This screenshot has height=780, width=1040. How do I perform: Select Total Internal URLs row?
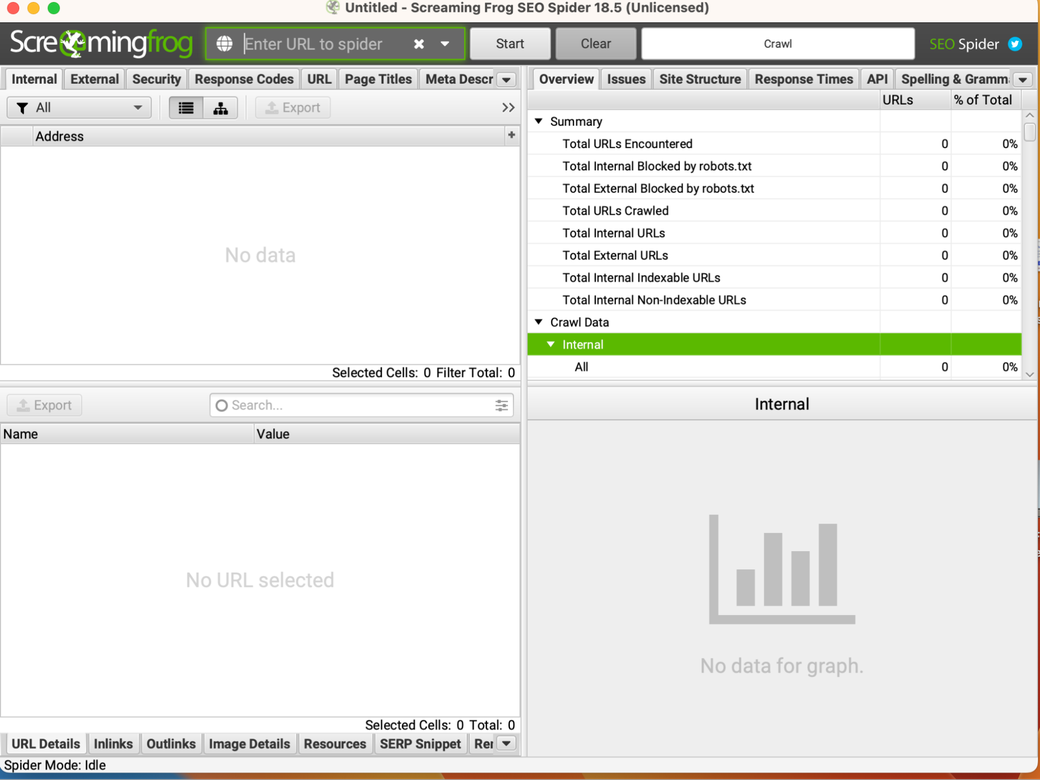pyautogui.click(x=775, y=233)
